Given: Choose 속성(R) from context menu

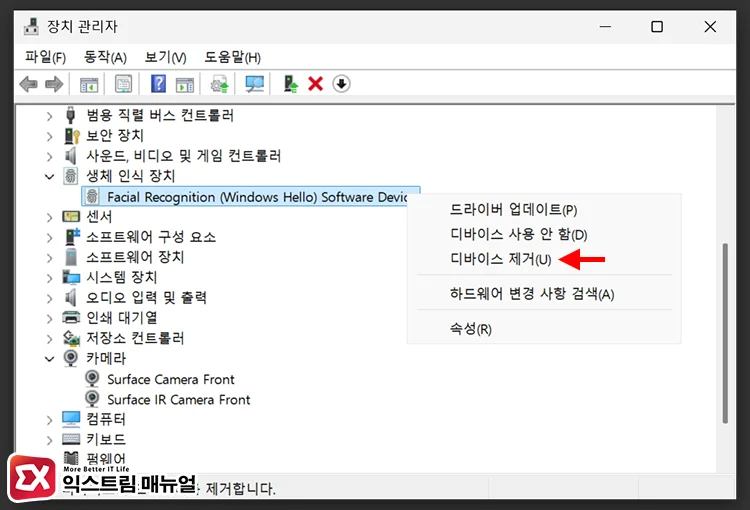Looking at the screenshot, I should [x=544, y=329].
